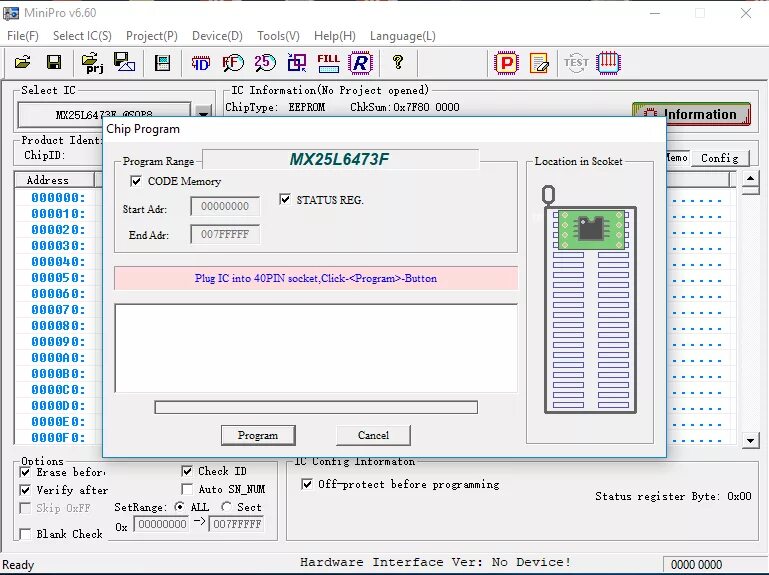
Task: Open file using the folder toolbar icon
Action: [x=23, y=63]
